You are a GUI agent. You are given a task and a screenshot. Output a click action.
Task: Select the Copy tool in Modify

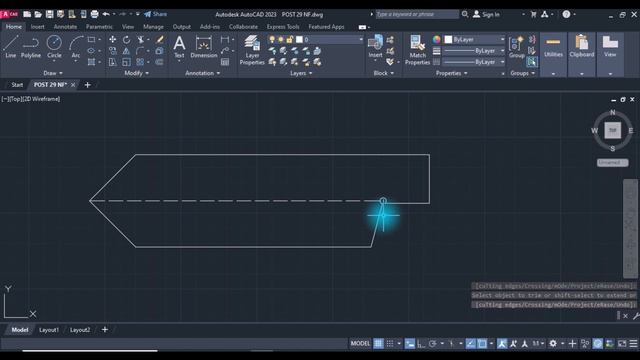112,51
